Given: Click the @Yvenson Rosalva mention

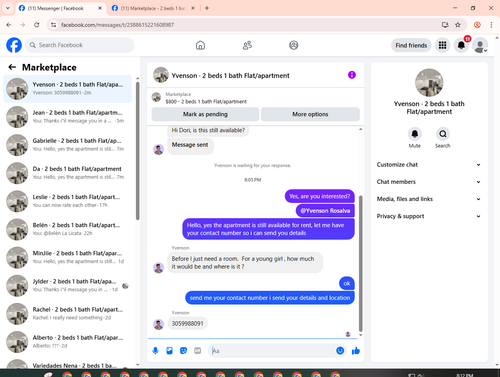Looking at the screenshot, I should pyautogui.click(x=325, y=211).
